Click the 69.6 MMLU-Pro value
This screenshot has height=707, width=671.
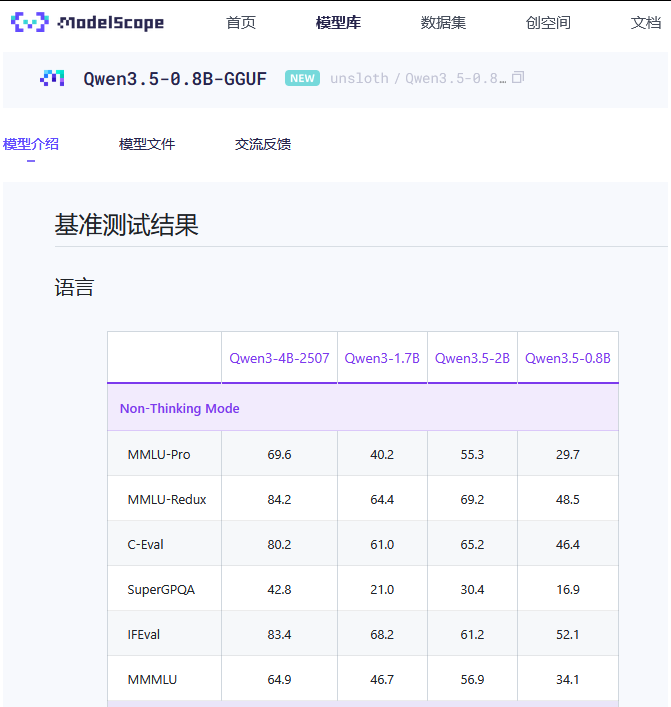click(x=279, y=454)
